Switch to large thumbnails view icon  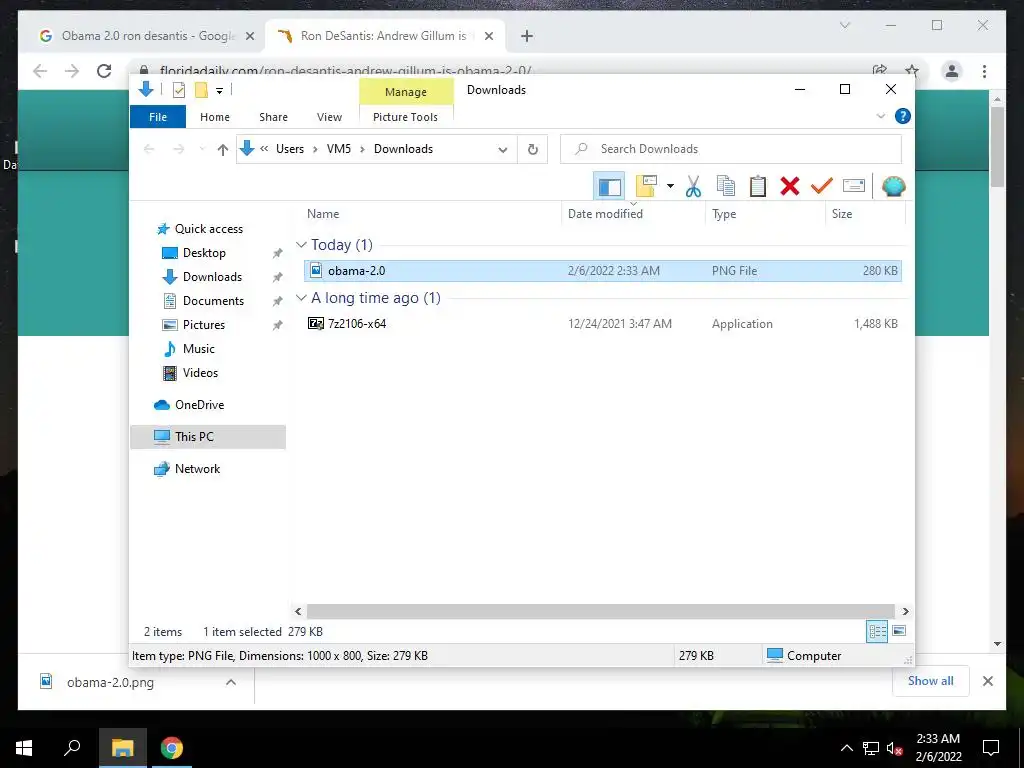tap(899, 631)
